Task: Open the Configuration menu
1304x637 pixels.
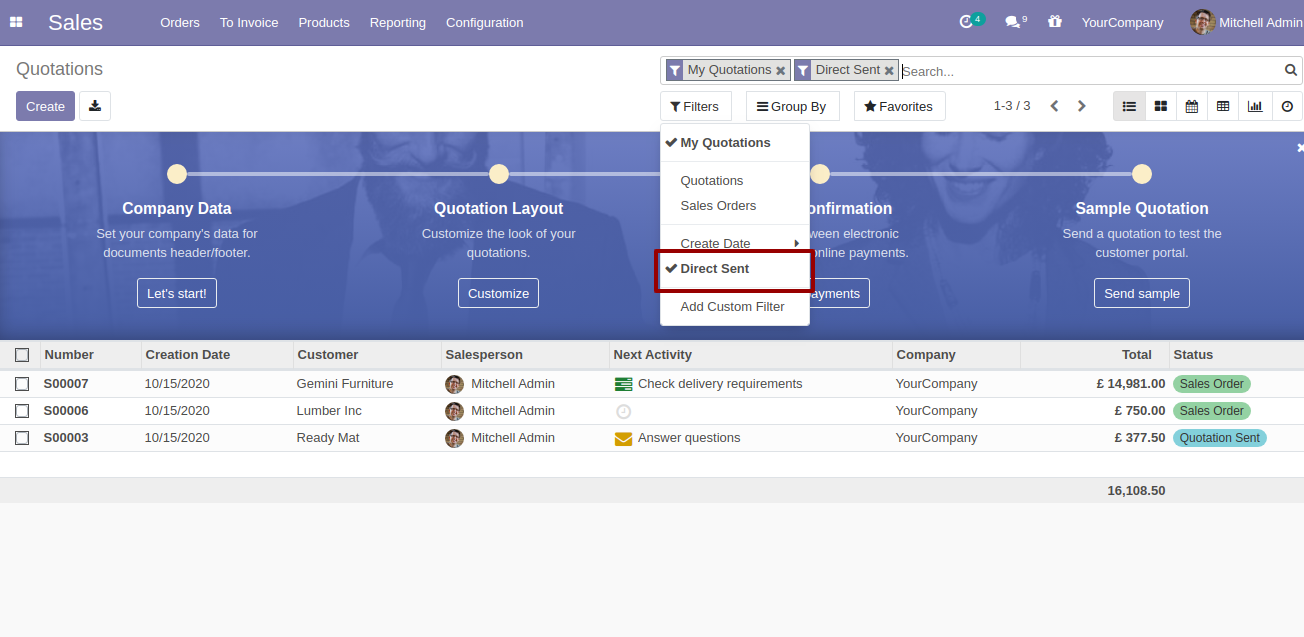Action: 484,22
